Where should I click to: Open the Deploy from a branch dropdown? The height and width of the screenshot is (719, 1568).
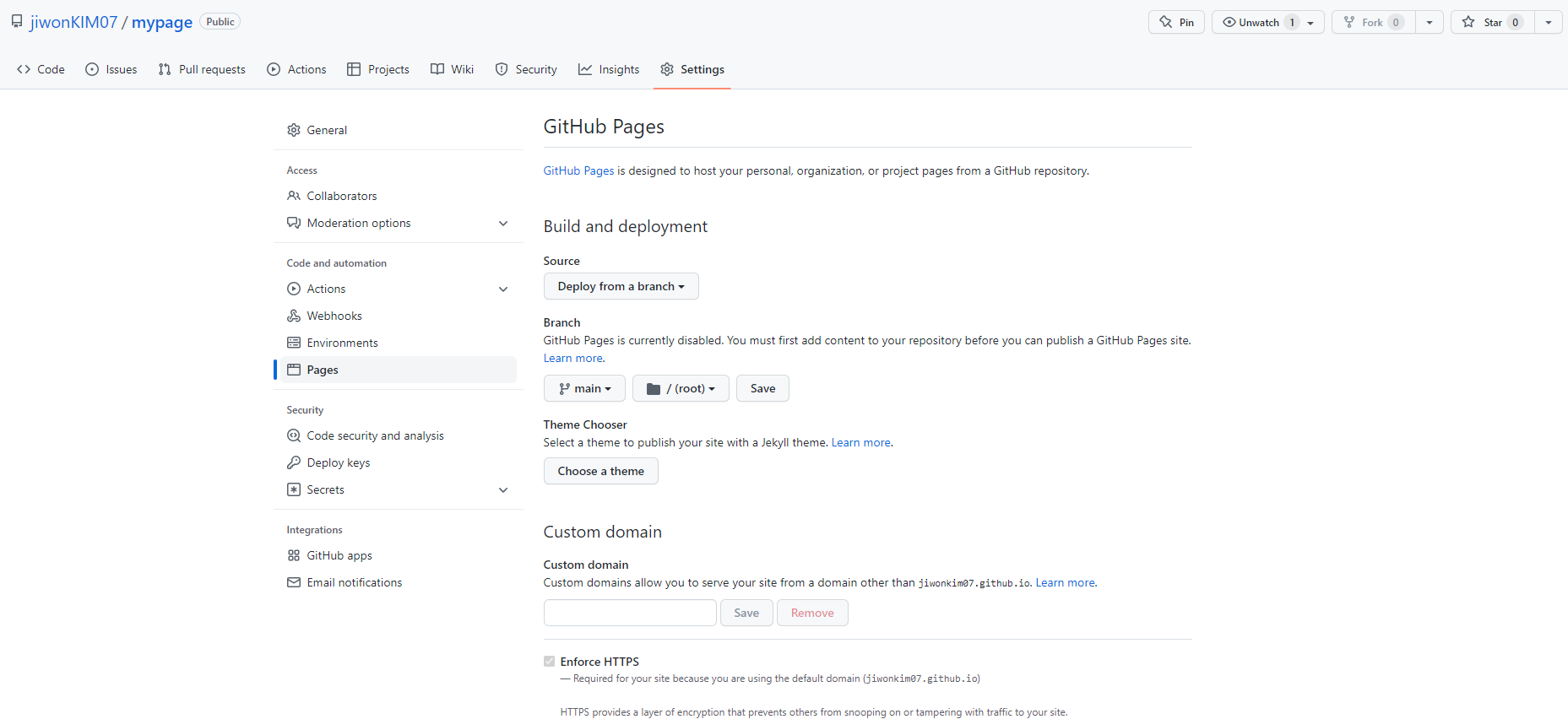621,286
